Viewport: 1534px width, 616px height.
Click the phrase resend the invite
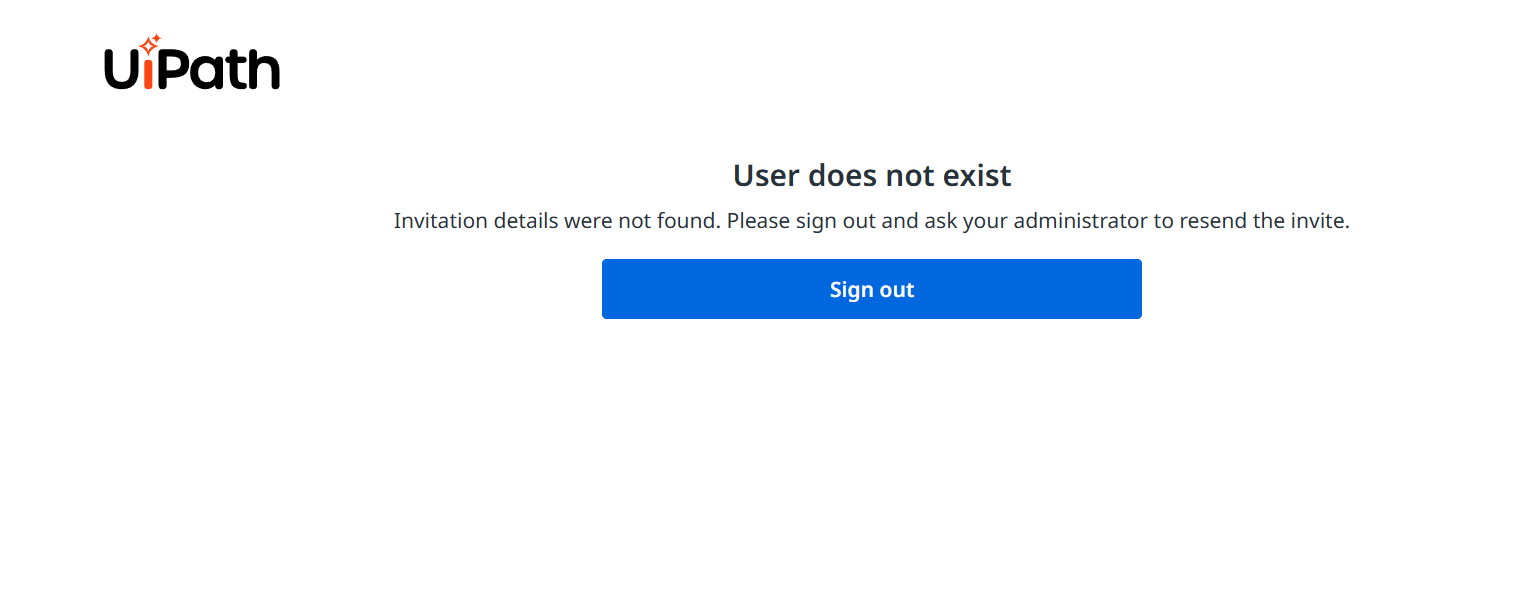[x=1265, y=221]
